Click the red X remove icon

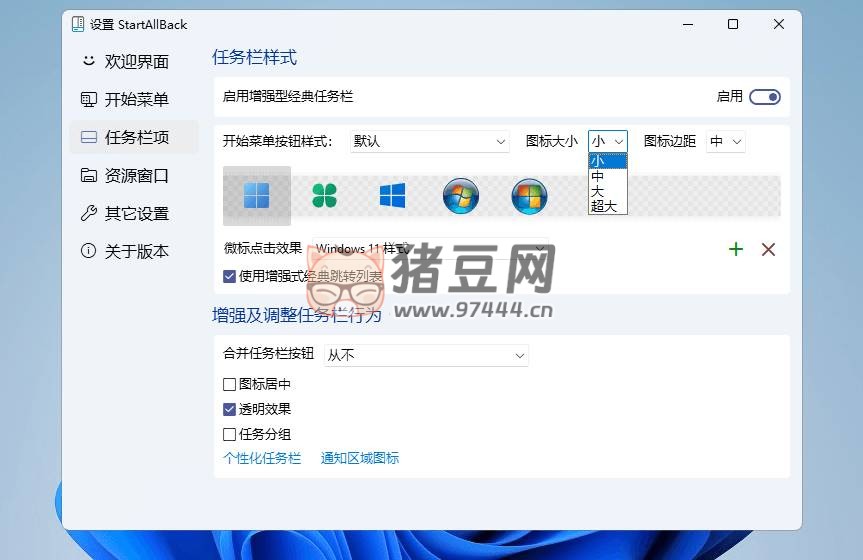pos(768,249)
